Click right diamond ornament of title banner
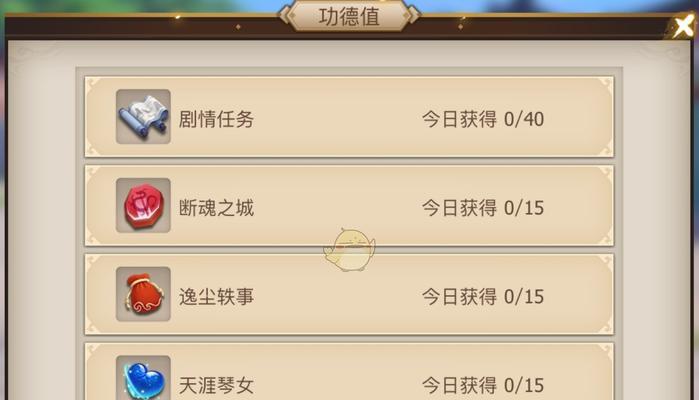The width and height of the screenshot is (699, 400). (x=413, y=16)
